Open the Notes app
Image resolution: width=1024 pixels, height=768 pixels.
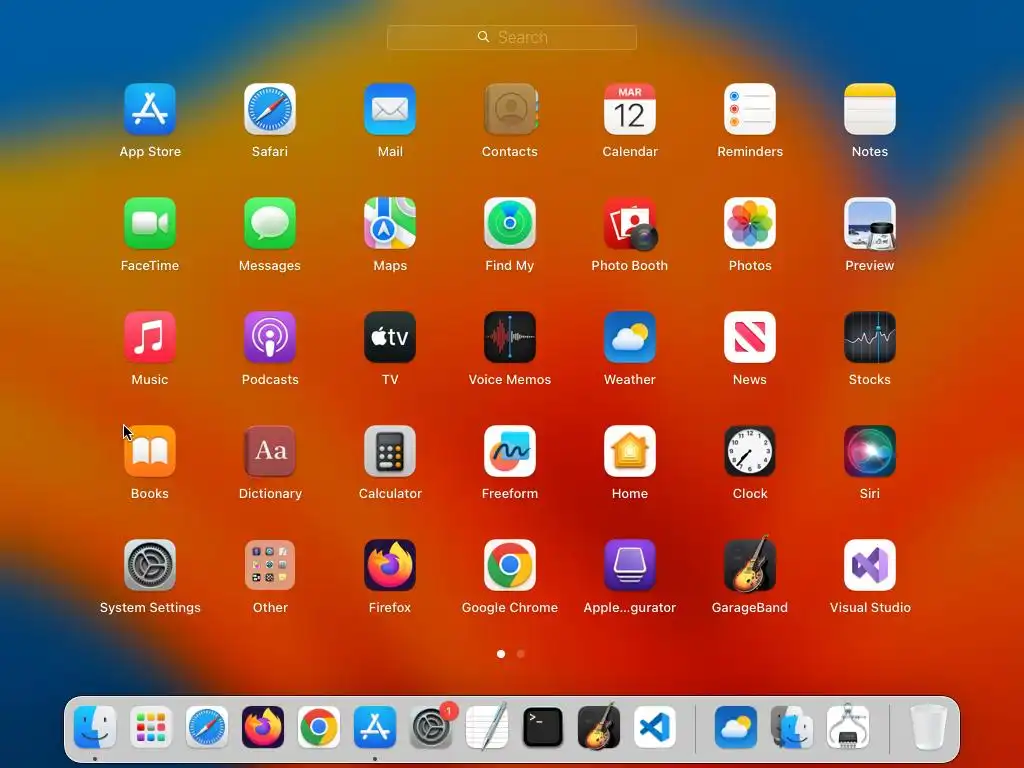pyautogui.click(x=870, y=109)
